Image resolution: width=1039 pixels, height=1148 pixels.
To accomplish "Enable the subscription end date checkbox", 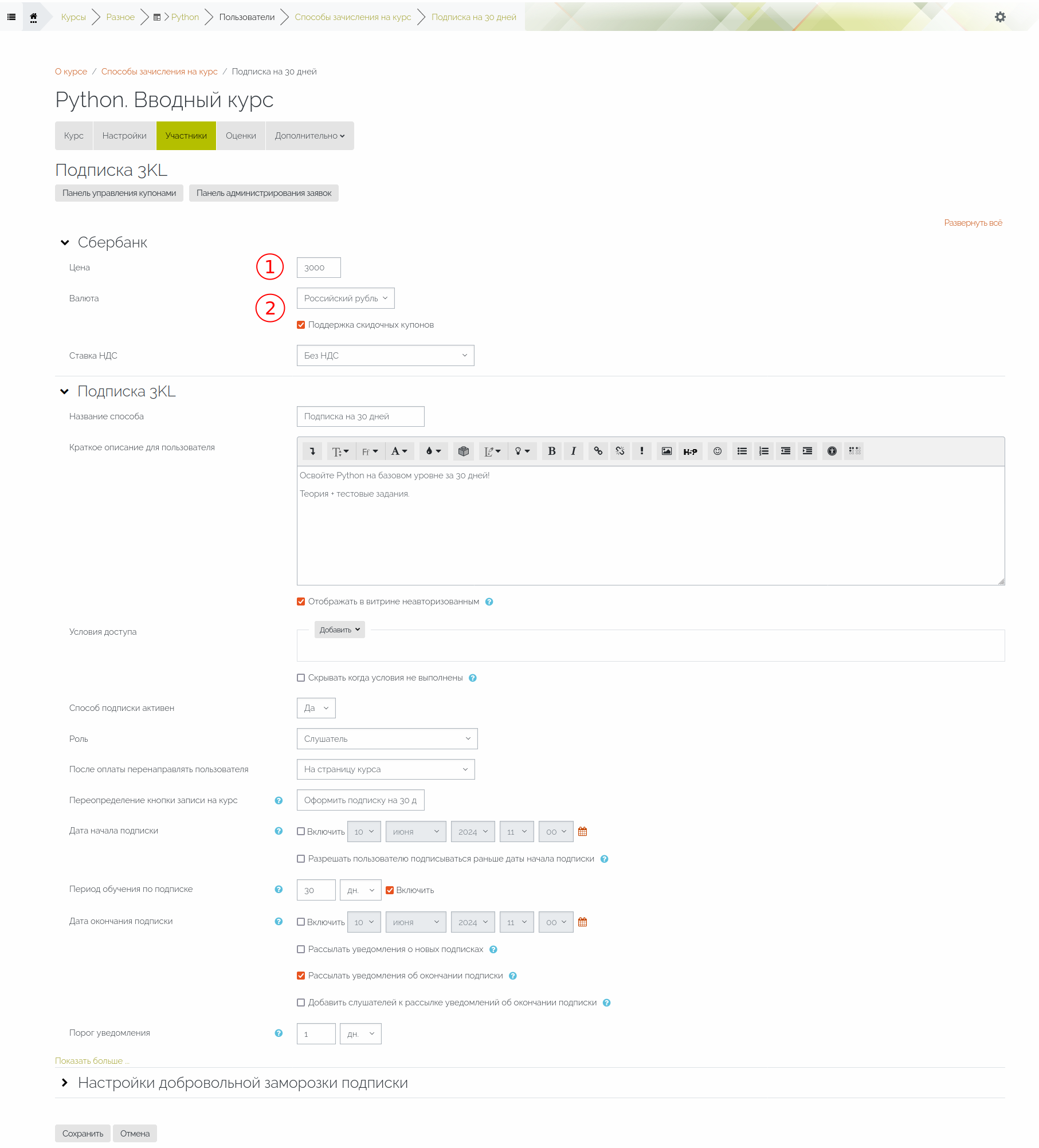I will (301, 922).
